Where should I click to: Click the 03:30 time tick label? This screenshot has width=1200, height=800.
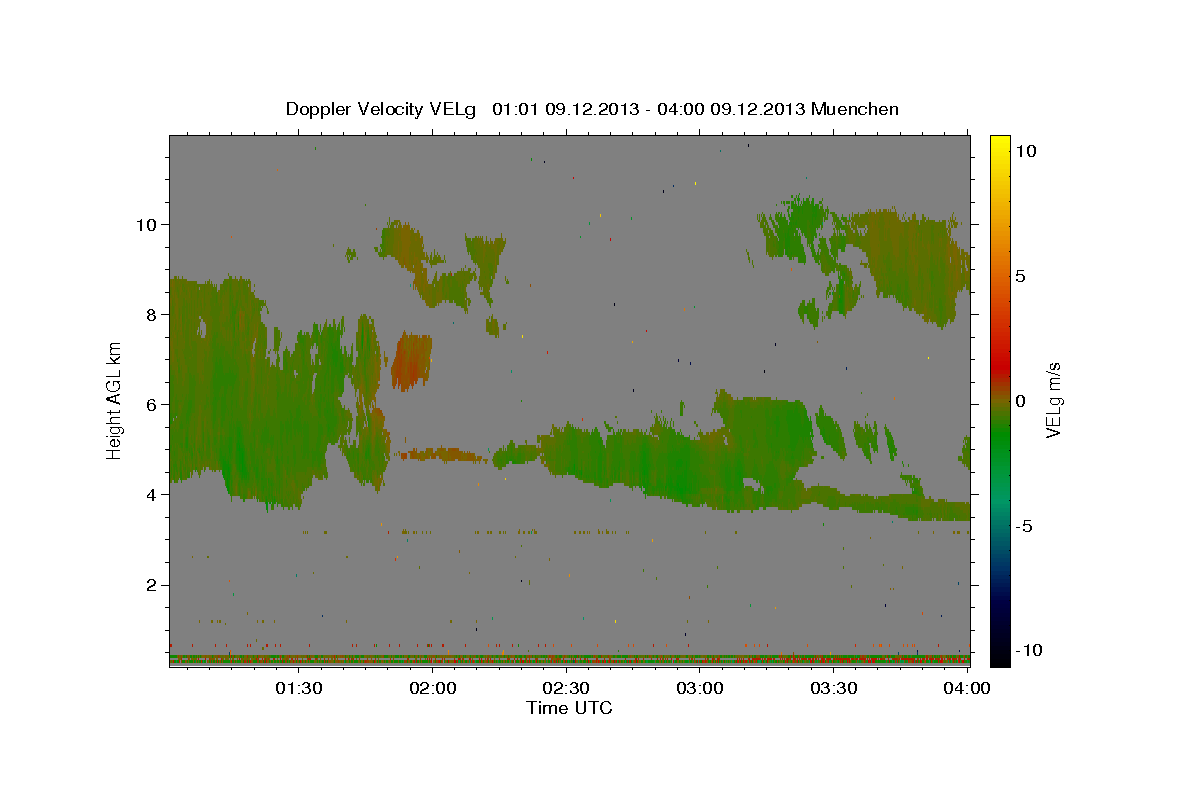point(834,688)
